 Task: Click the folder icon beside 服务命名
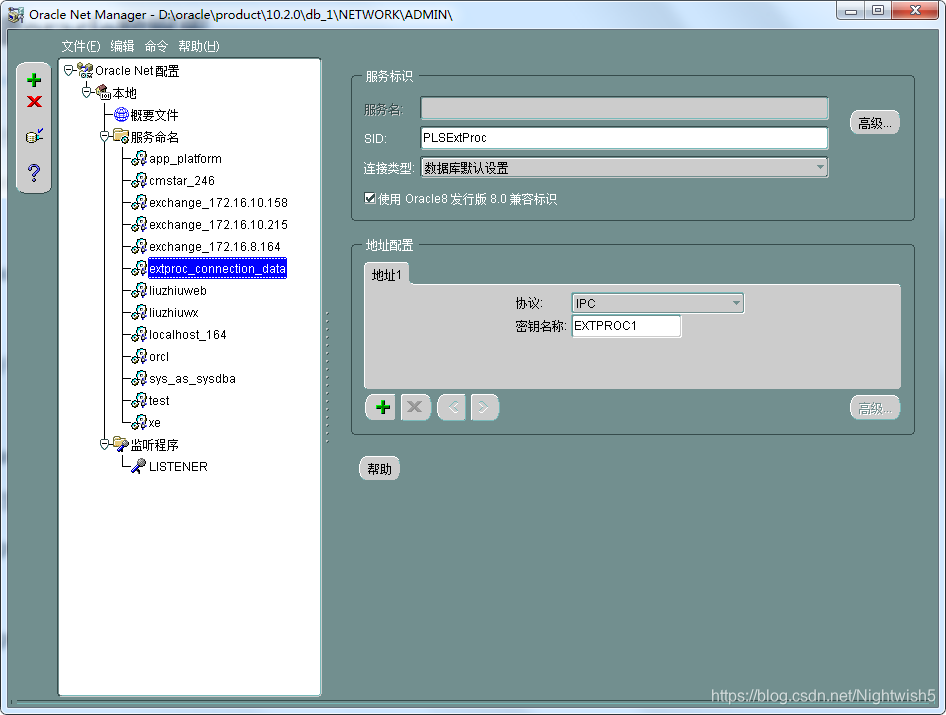click(x=121, y=136)
